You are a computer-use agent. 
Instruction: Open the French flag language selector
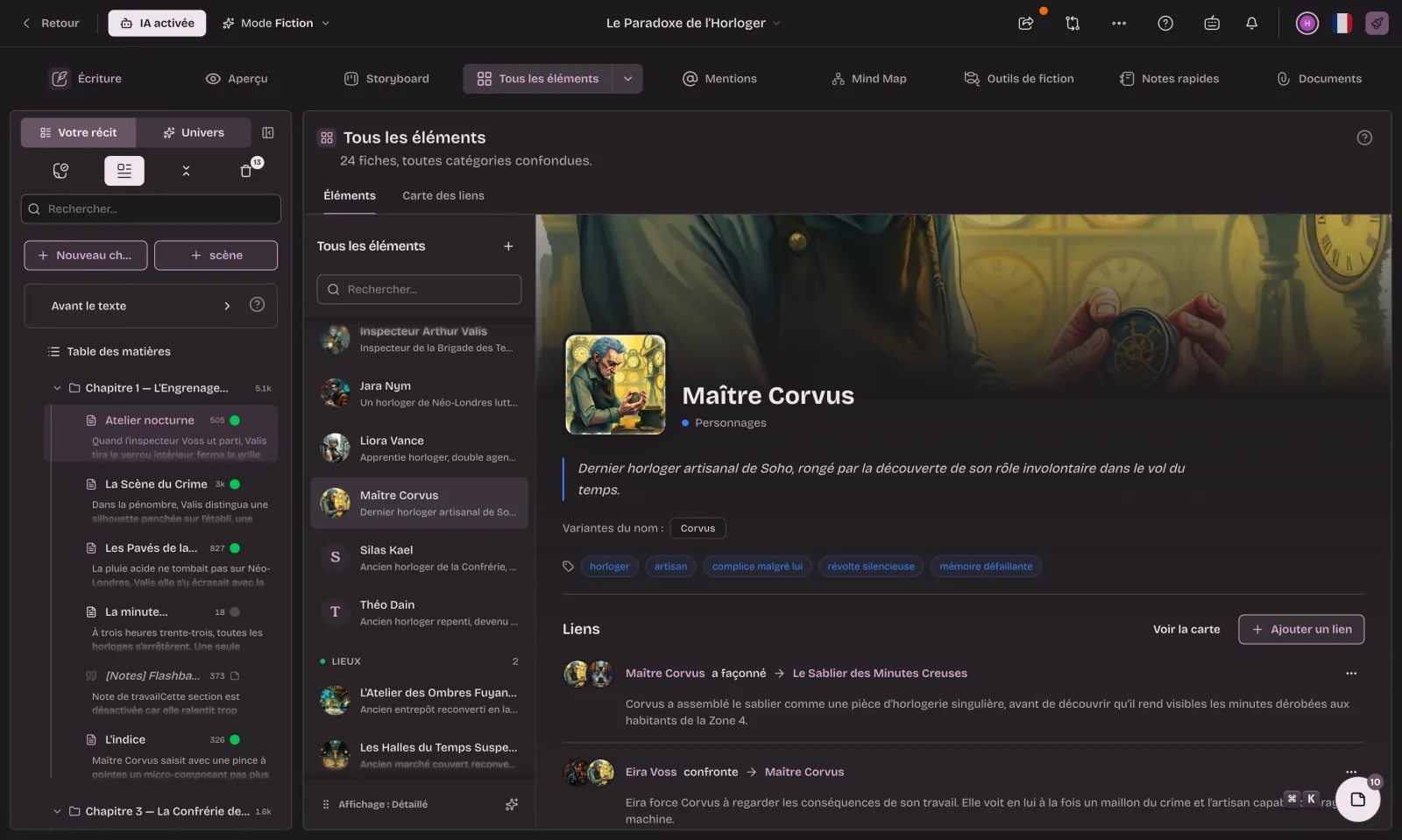pos(1342,24)
